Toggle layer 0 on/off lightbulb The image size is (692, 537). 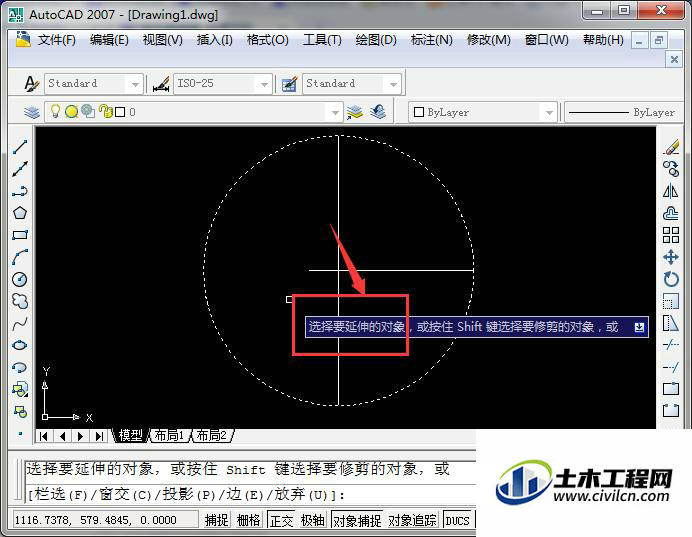(55, 111)
